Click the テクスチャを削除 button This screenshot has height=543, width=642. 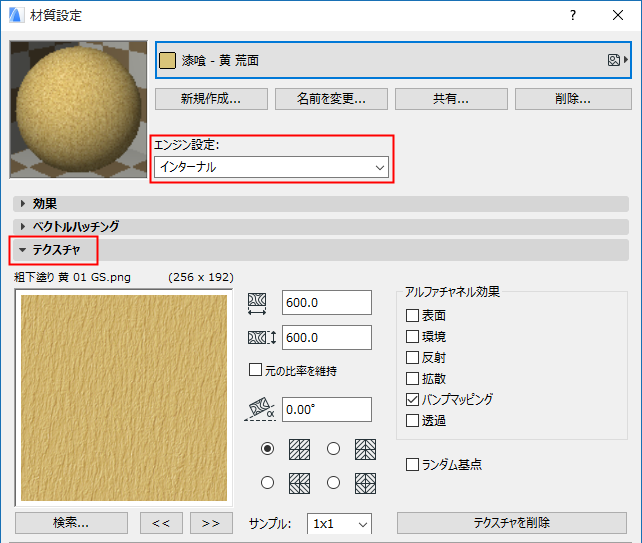(x=512, y=523)
